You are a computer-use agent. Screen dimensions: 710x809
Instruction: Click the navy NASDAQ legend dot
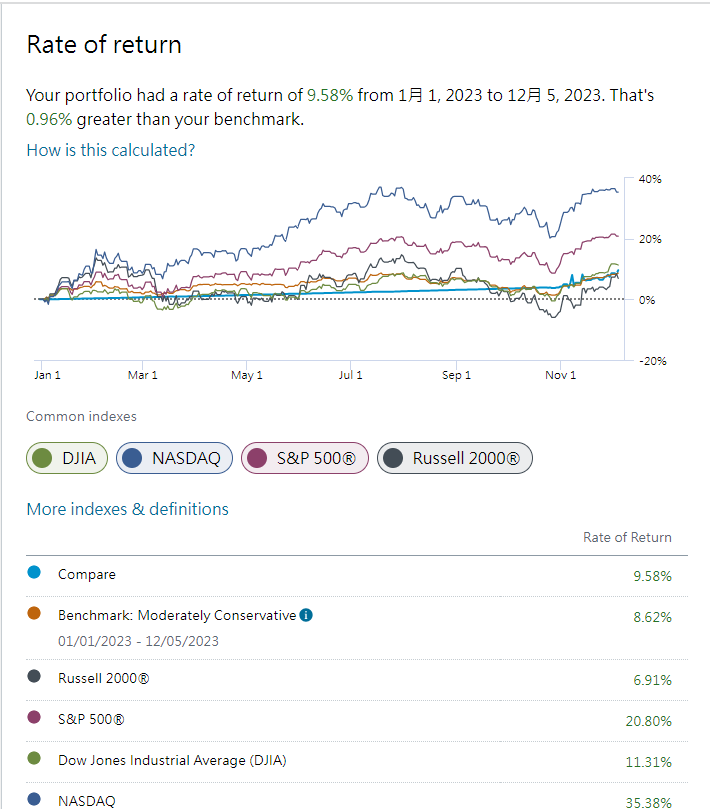(35, 799)
